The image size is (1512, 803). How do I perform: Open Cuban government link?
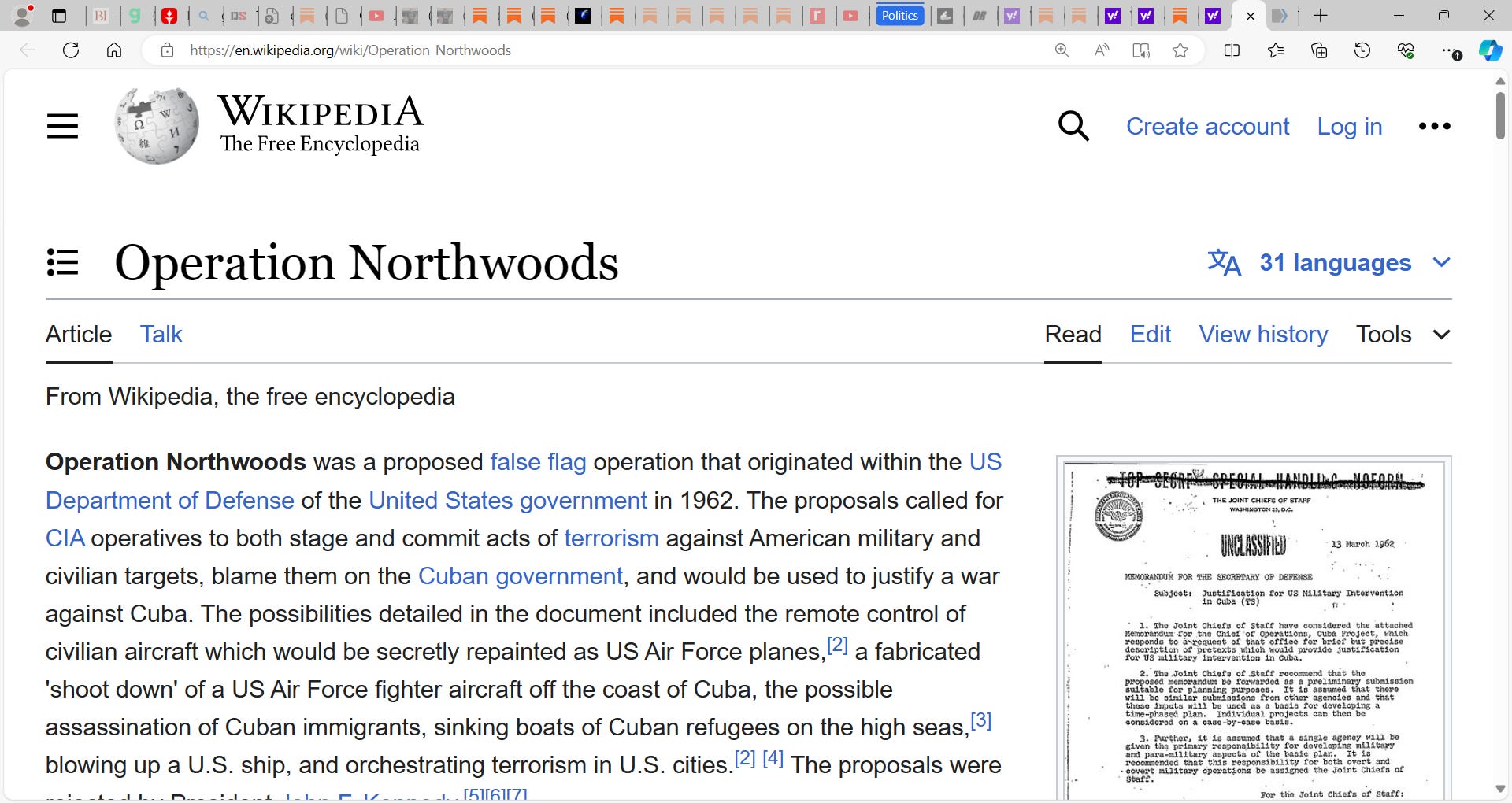pos(520,576)
